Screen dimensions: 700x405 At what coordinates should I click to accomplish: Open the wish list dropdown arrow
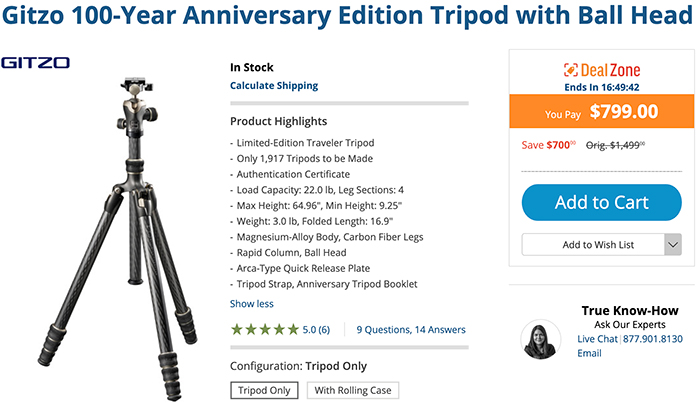(672, 245)
